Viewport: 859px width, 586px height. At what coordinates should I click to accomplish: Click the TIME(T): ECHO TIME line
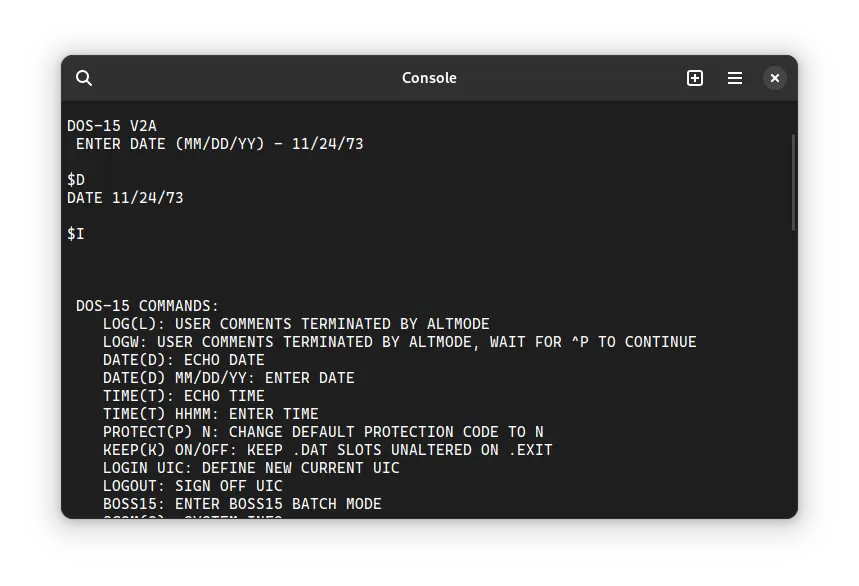coord(183,396)
